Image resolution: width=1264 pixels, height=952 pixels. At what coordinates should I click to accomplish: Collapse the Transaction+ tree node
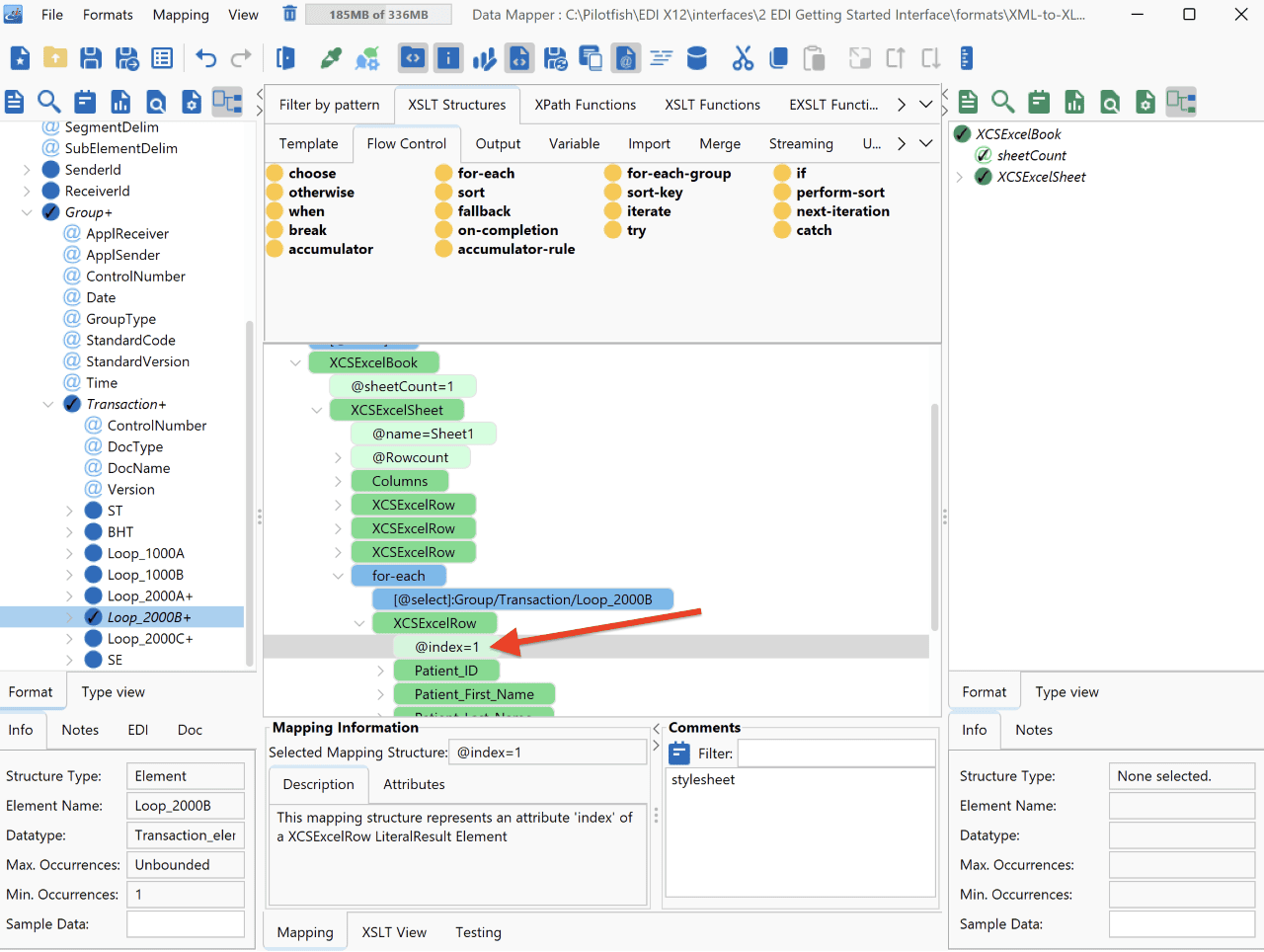coord(48,404)
